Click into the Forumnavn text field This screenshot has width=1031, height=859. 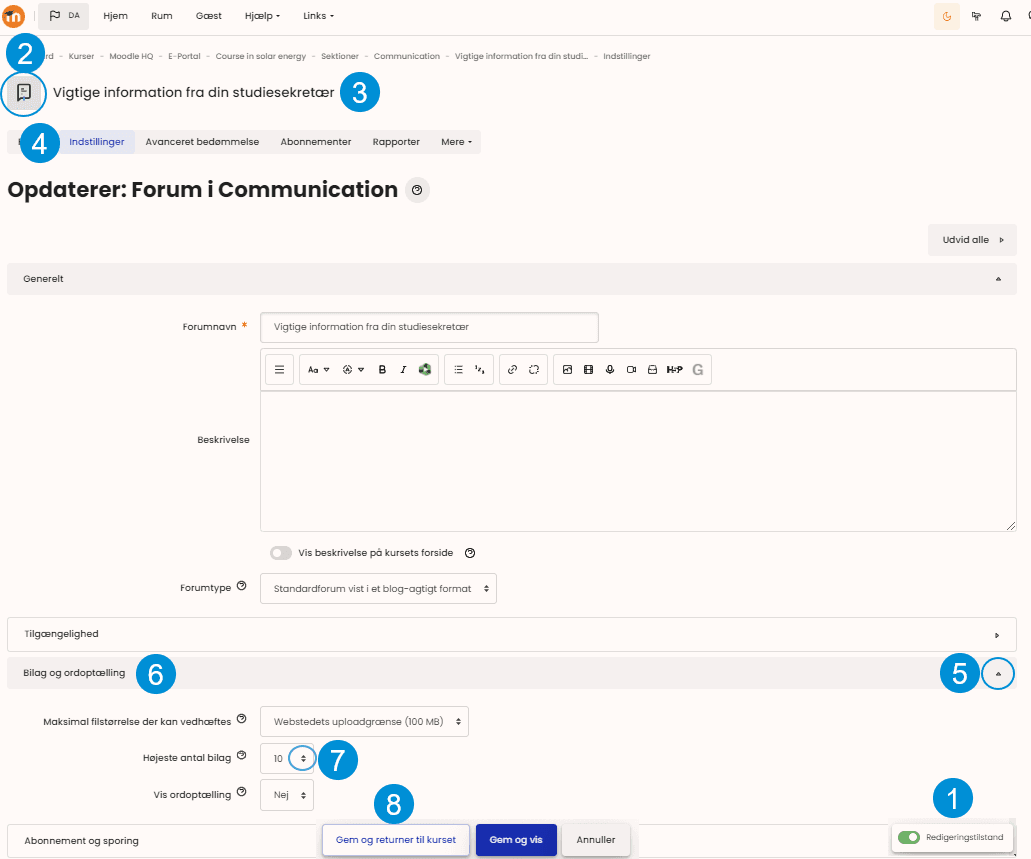click(429, 327)
